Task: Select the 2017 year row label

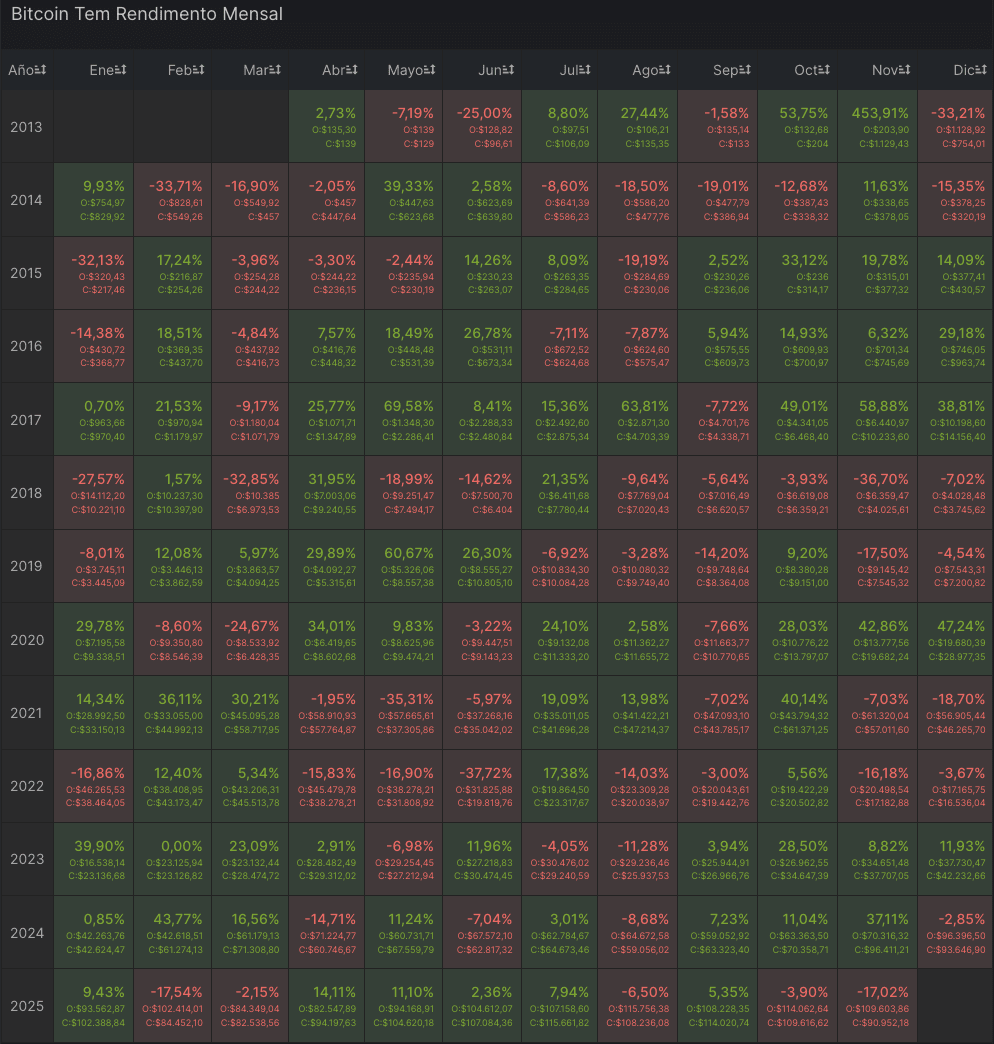Action: tap(26, 420)
